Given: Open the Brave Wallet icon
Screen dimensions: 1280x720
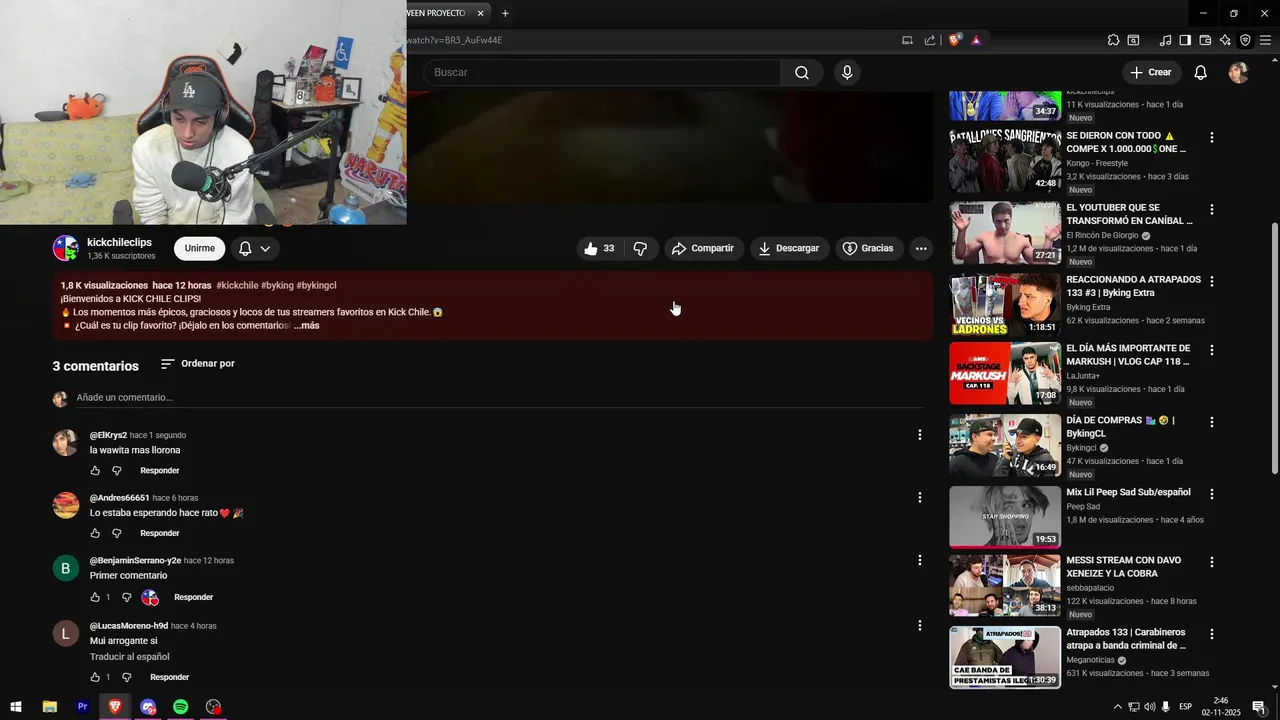Looking at the screenshot, I should (1205, 40).
